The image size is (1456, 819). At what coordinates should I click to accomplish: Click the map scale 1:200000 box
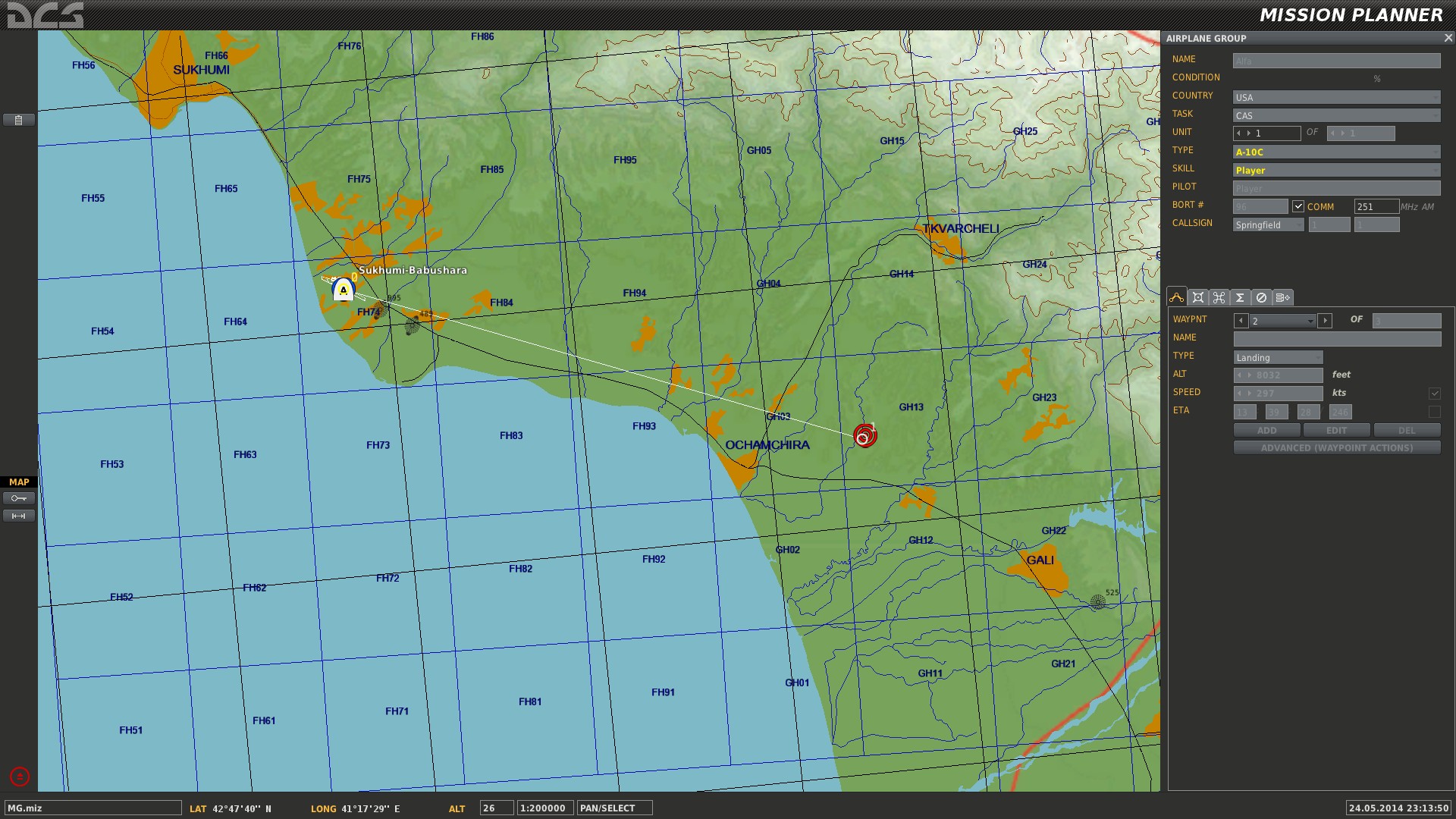(544, 808)
